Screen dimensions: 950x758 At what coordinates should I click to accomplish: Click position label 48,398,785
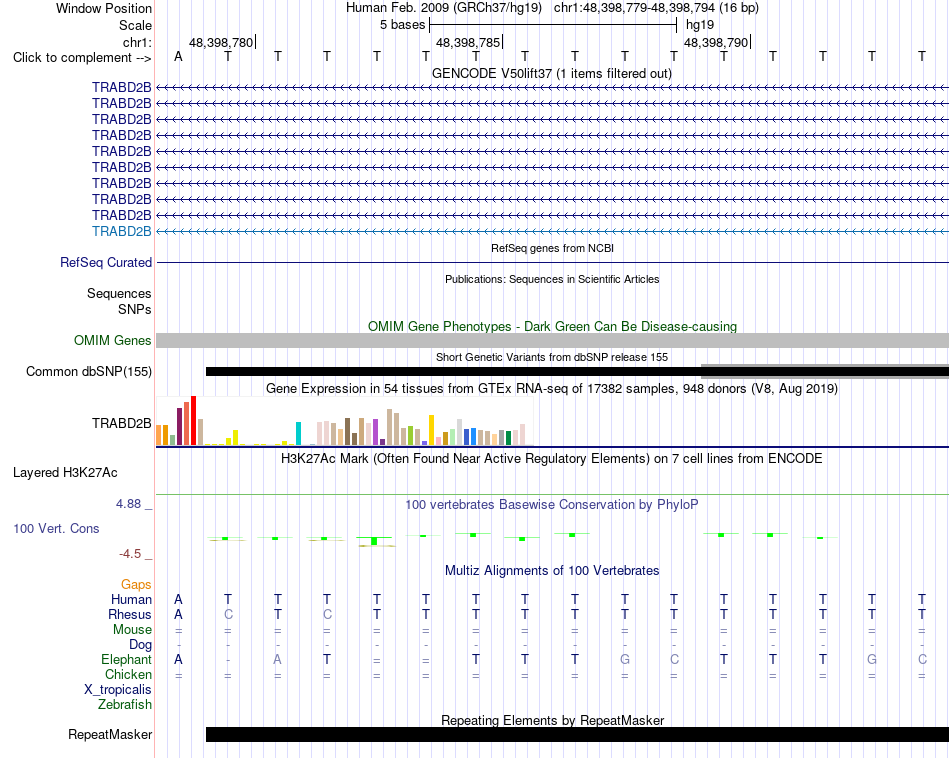468,42
